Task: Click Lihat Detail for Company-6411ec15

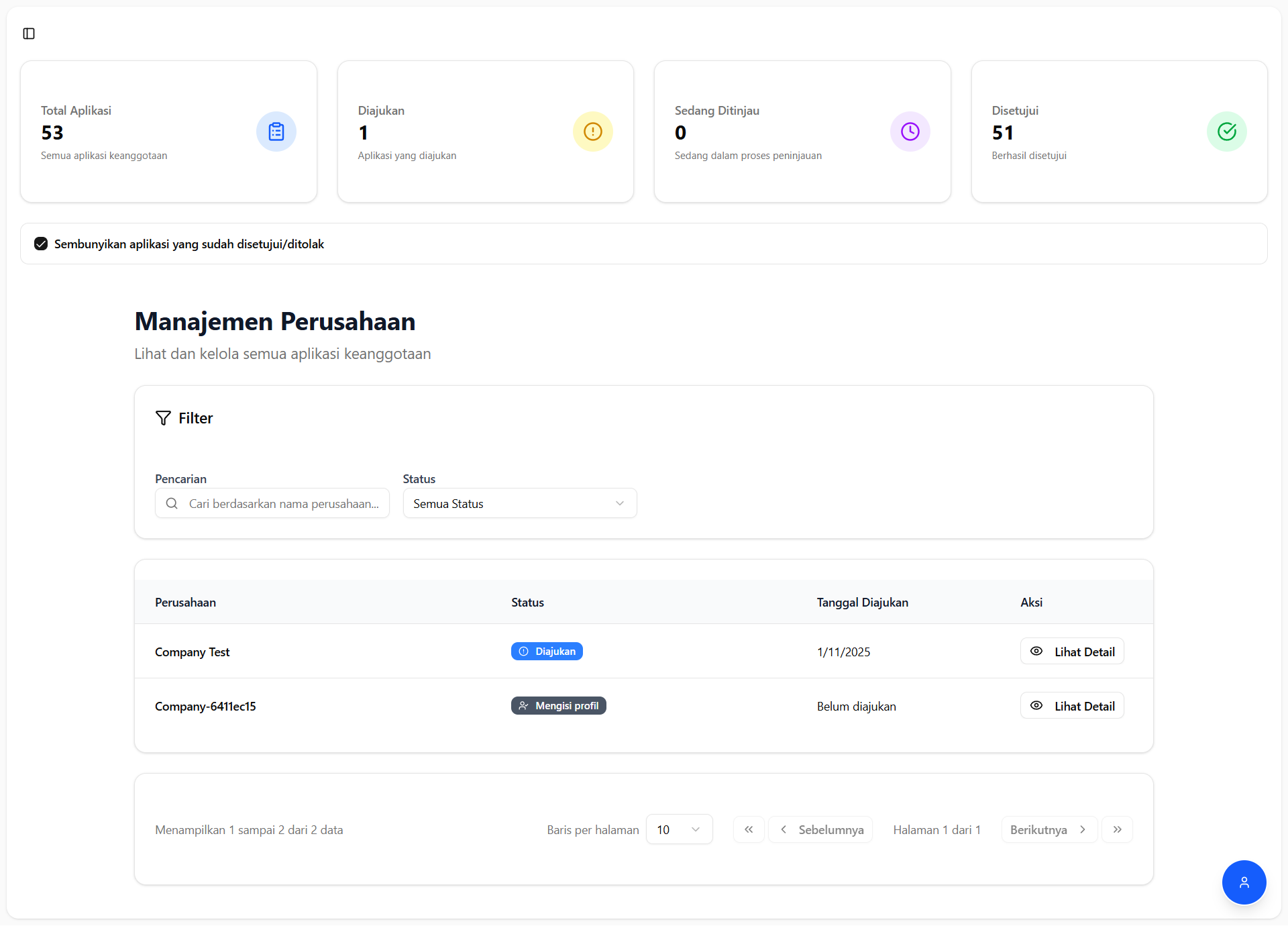Action: 1072,706
